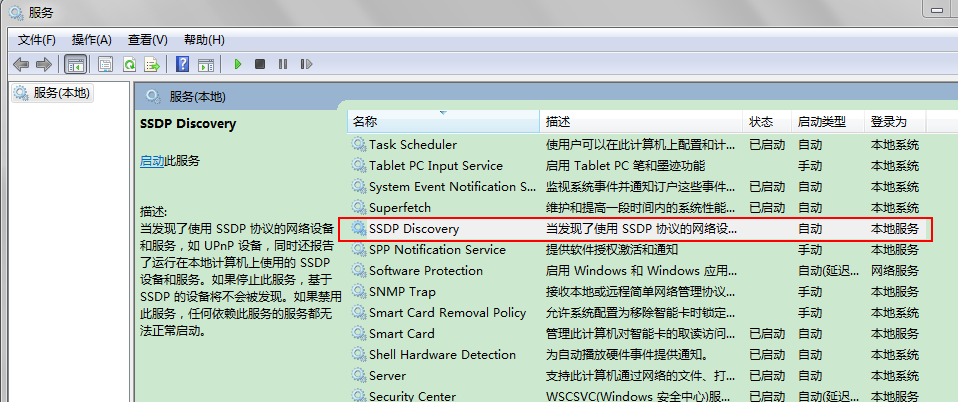
Task: Open the 查看(V) menu
Action: pos(147,40)
